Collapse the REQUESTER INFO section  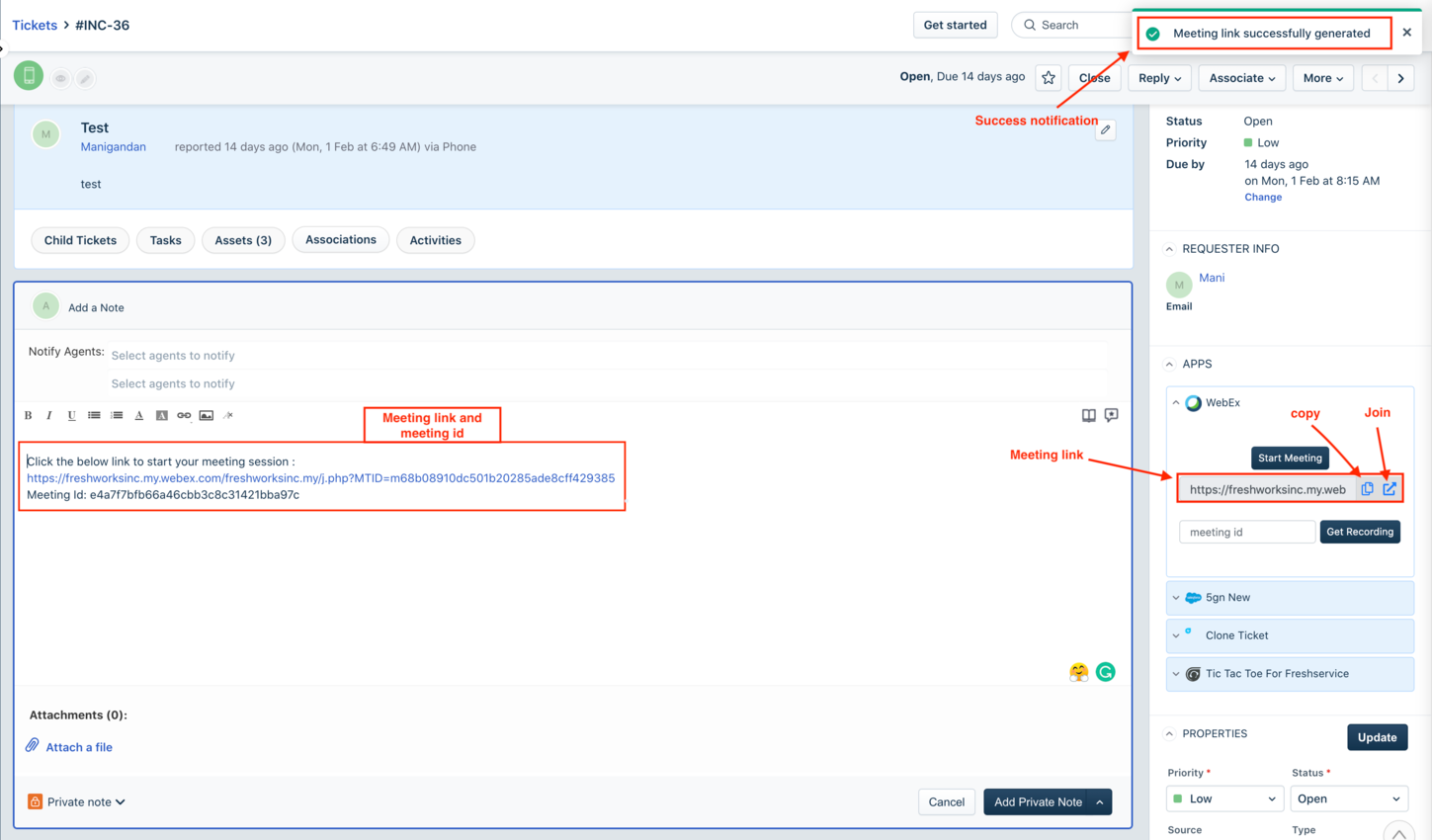1170,249
